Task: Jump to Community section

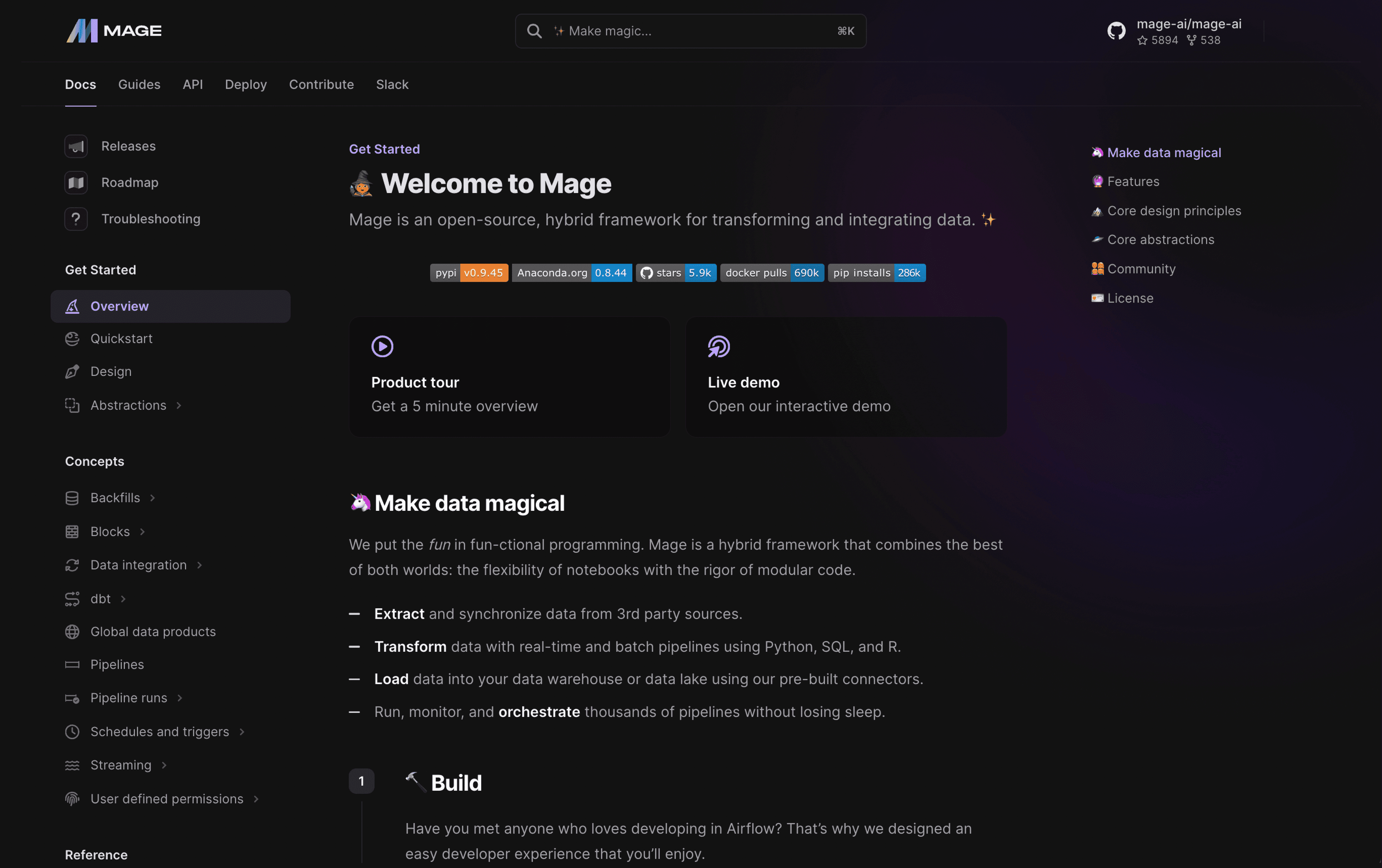Action: [1133, 269]
